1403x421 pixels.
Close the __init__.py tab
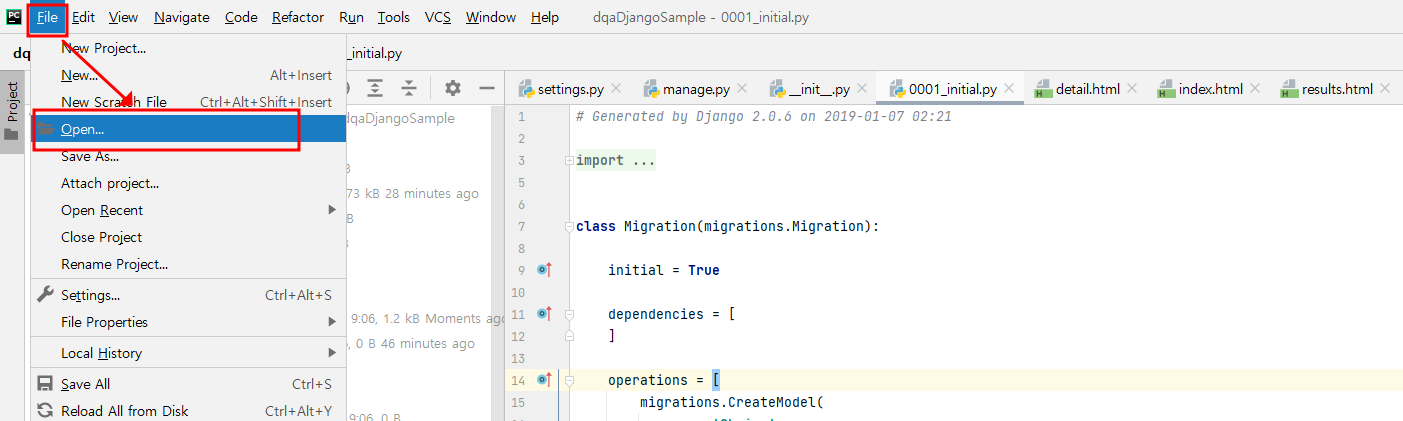click(863, 89)
